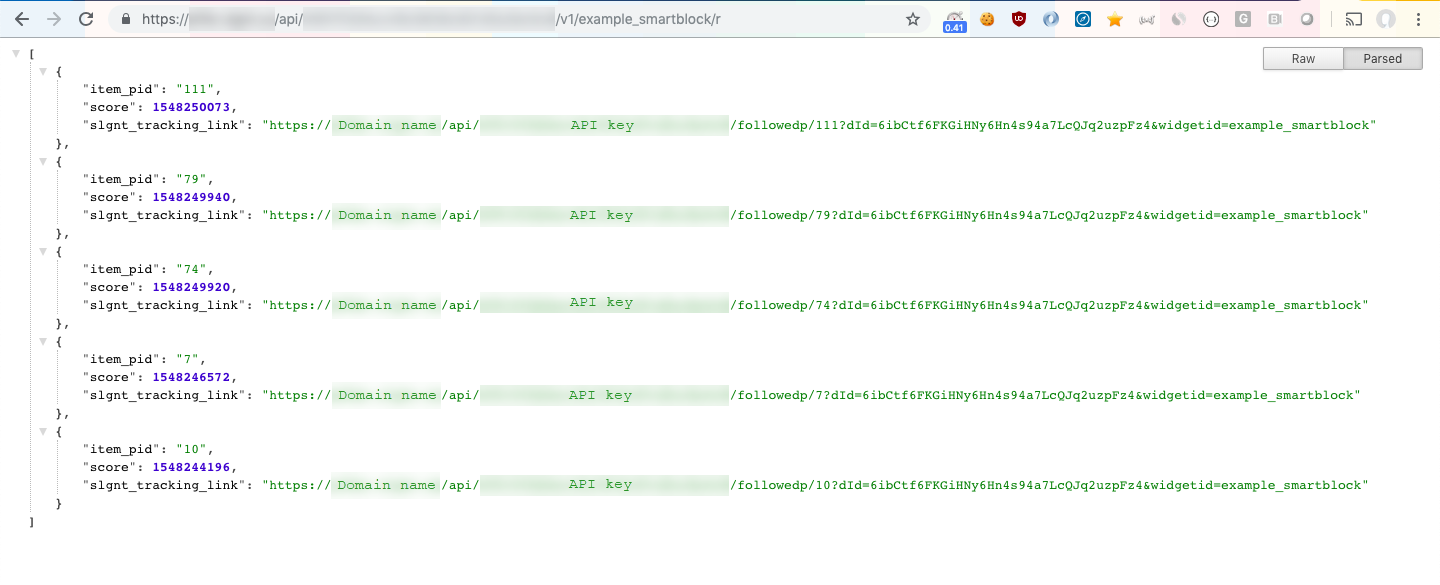Open the cookie extension icon
Image resolution: width=1440 pixels, height=585 pixels.
pos(987,19)
